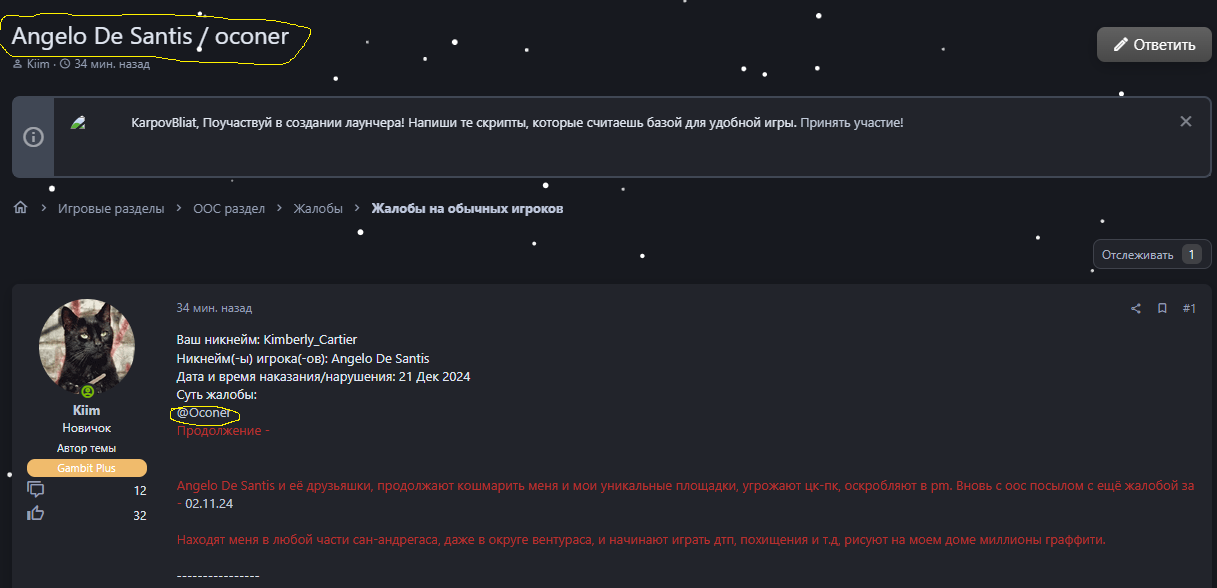Click the thumbs-up icon next to 32
Image resolution: width=1217 pixels, height=588 pixels.
click(36, 514)
